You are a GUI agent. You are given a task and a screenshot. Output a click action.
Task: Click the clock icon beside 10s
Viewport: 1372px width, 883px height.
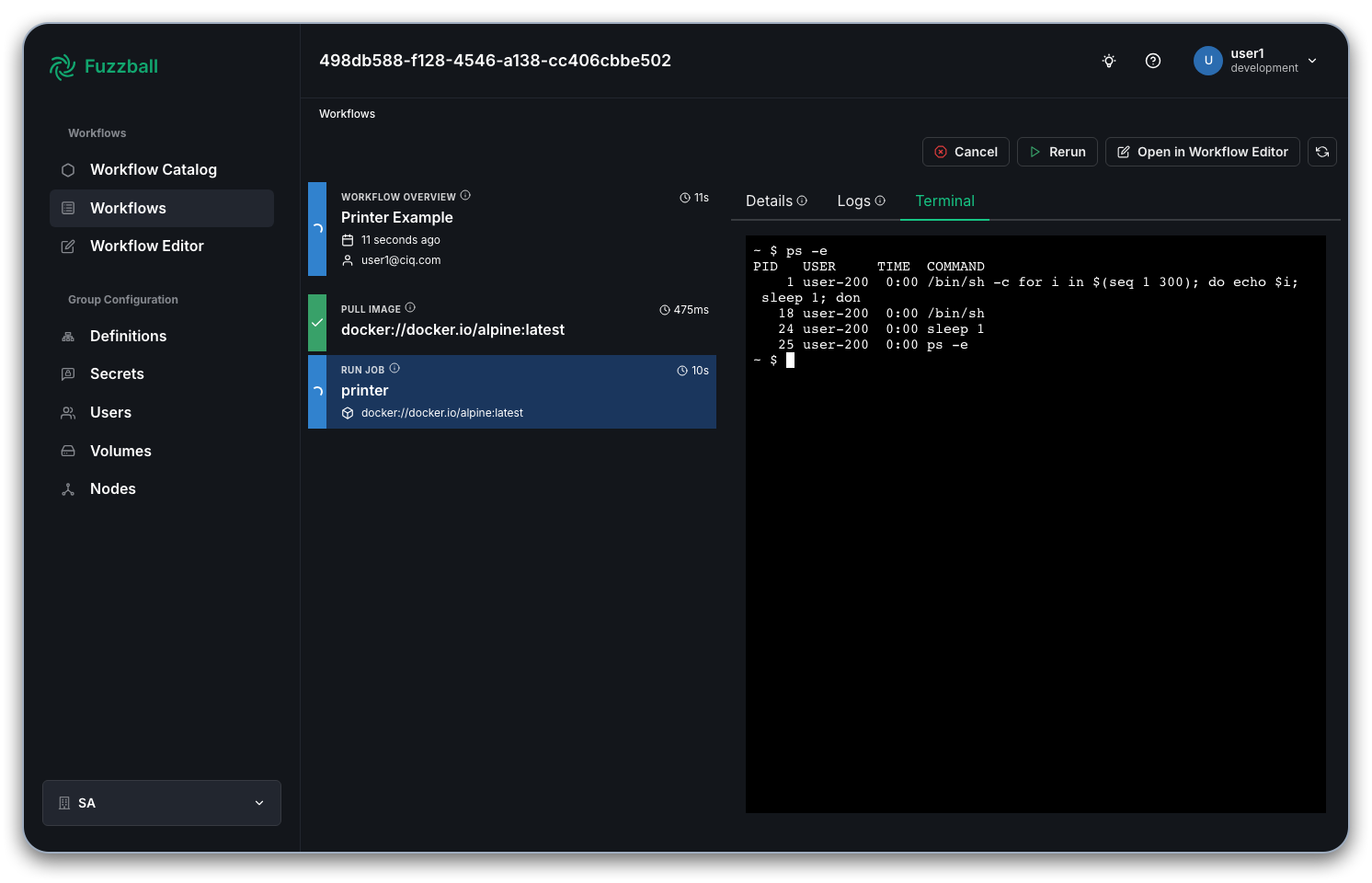point(682,371)
